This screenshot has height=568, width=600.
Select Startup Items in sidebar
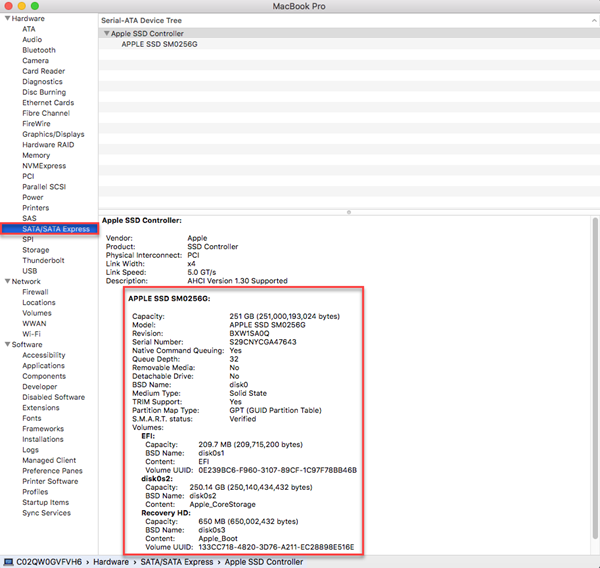(46, 503)
